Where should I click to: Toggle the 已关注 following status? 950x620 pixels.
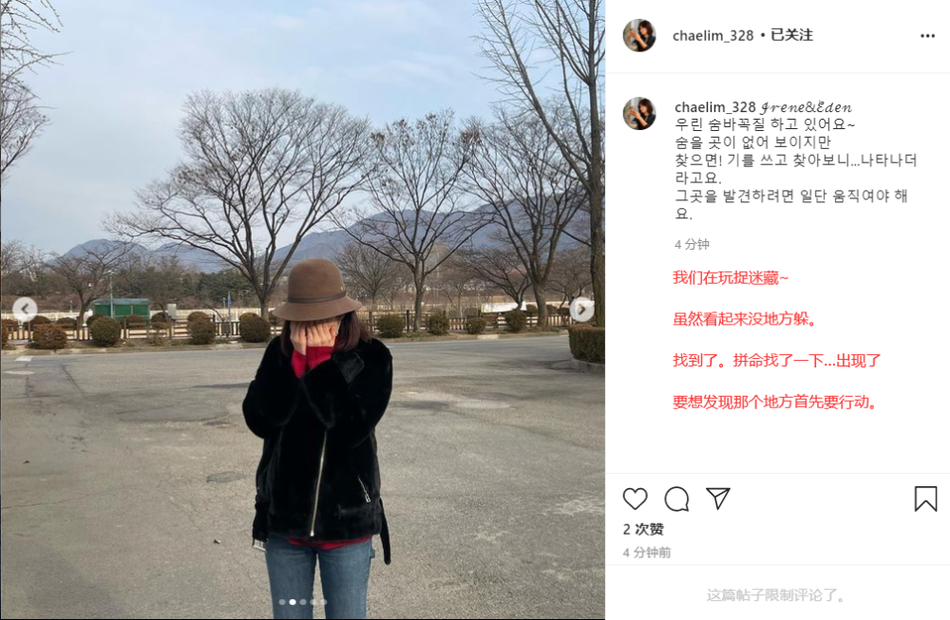(x=791, y=35)
